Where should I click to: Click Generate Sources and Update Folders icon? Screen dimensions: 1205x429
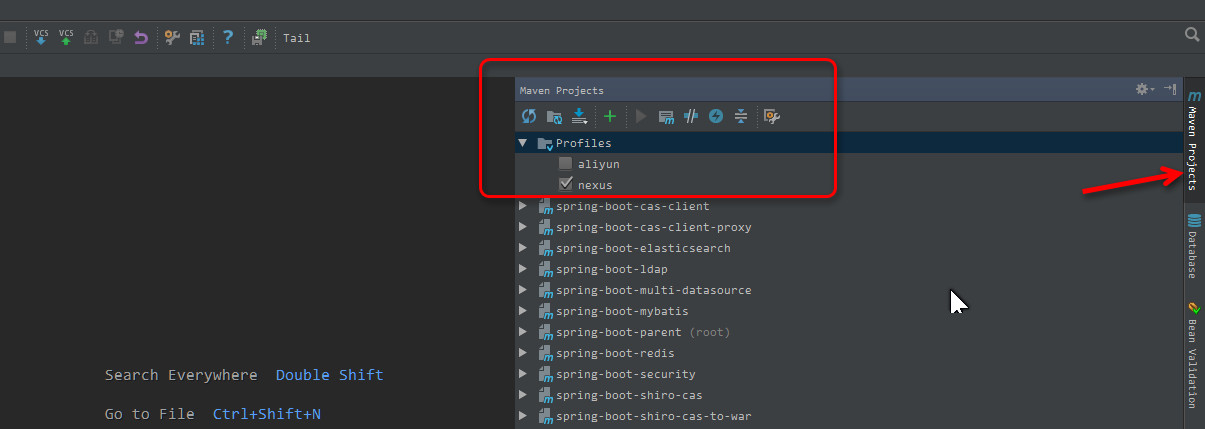[554, 117]
